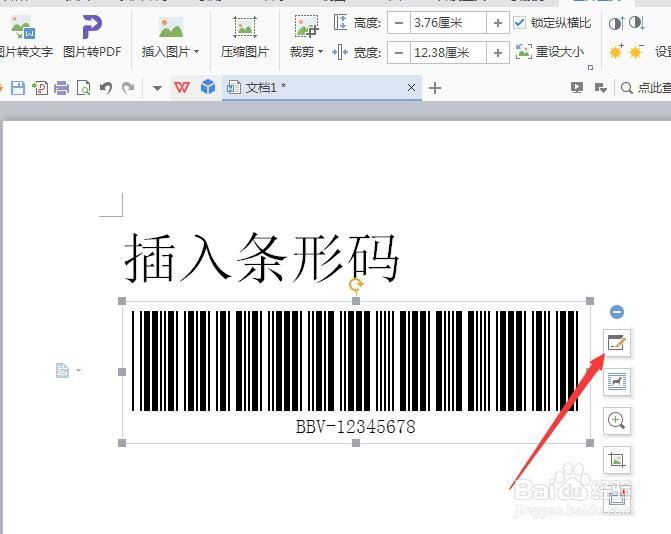The height and width of the screenshot is (534, 671).
Task: Click the 宽度 width value field
Action: point(448,53)
